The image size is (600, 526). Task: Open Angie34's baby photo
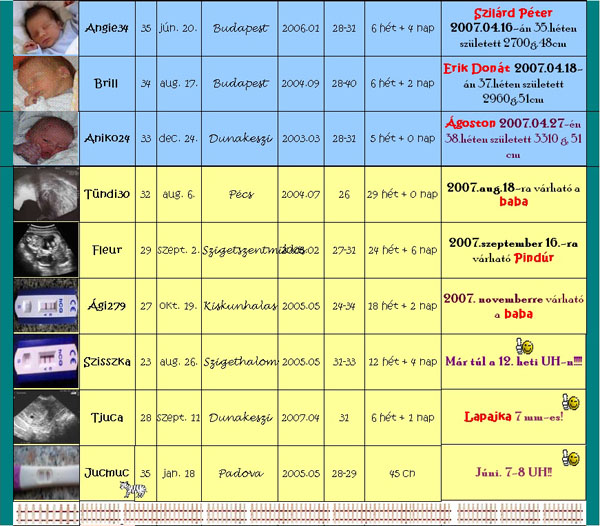(x=42, y=29)
